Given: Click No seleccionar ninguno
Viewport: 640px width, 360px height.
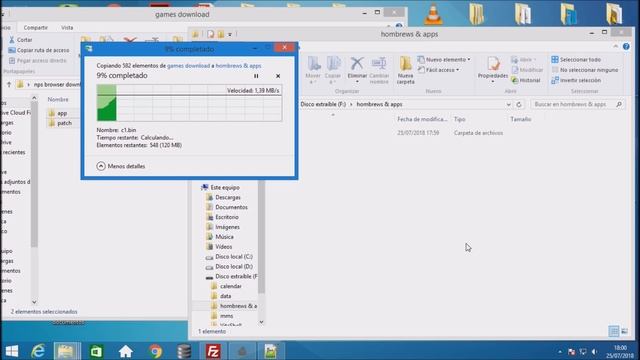Looking at the screenshot, I should pyautogui.click(x=584, y=70).
